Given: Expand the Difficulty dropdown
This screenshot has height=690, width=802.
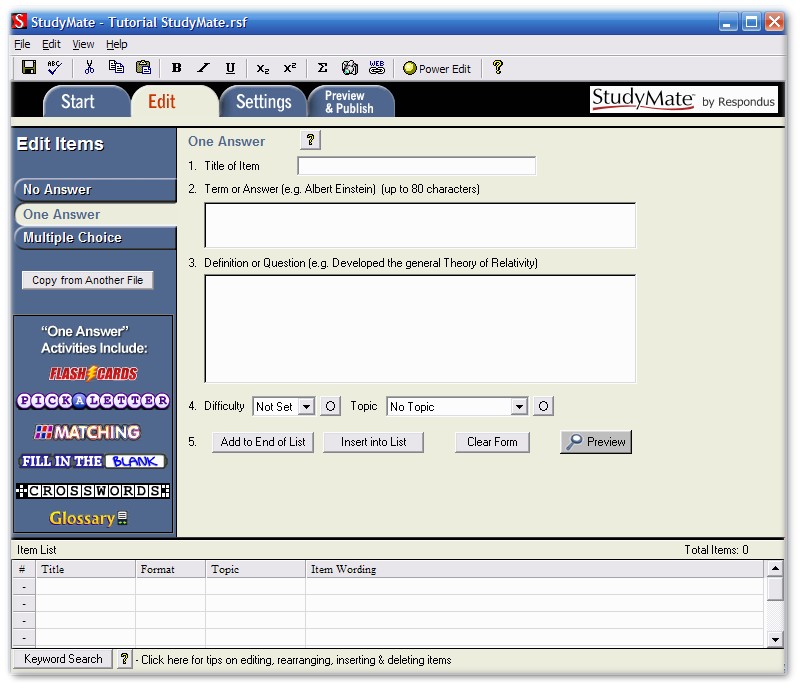Looking at the screenshot, I should [x=306, y=407].
